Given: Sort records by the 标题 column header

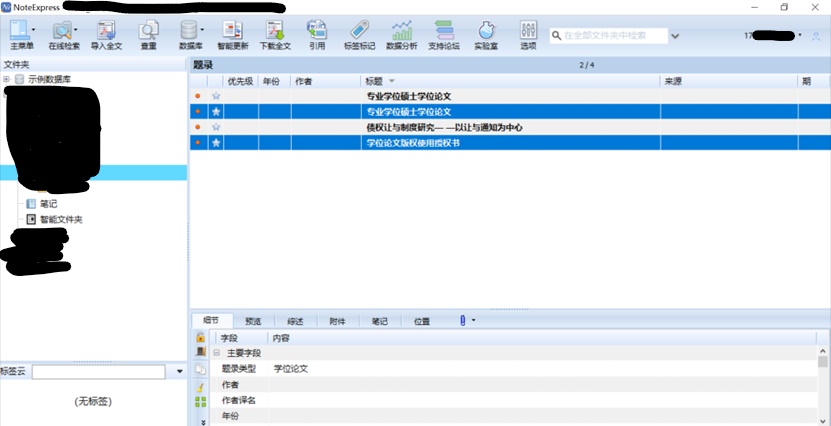Looking at the screenshot, I should [x=380, y=81].
